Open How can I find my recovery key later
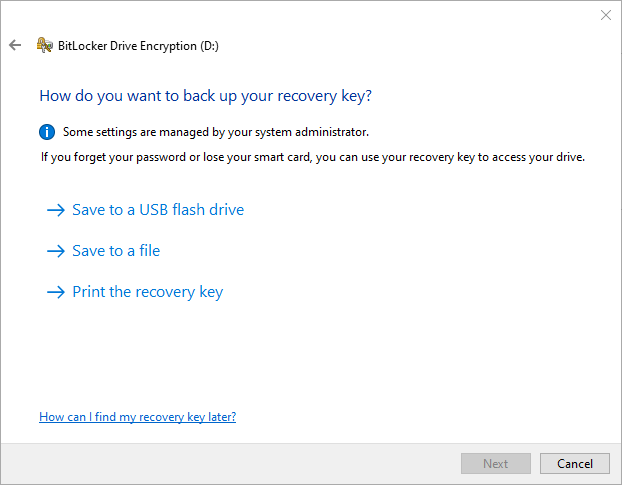 click(x=137, y=416)
